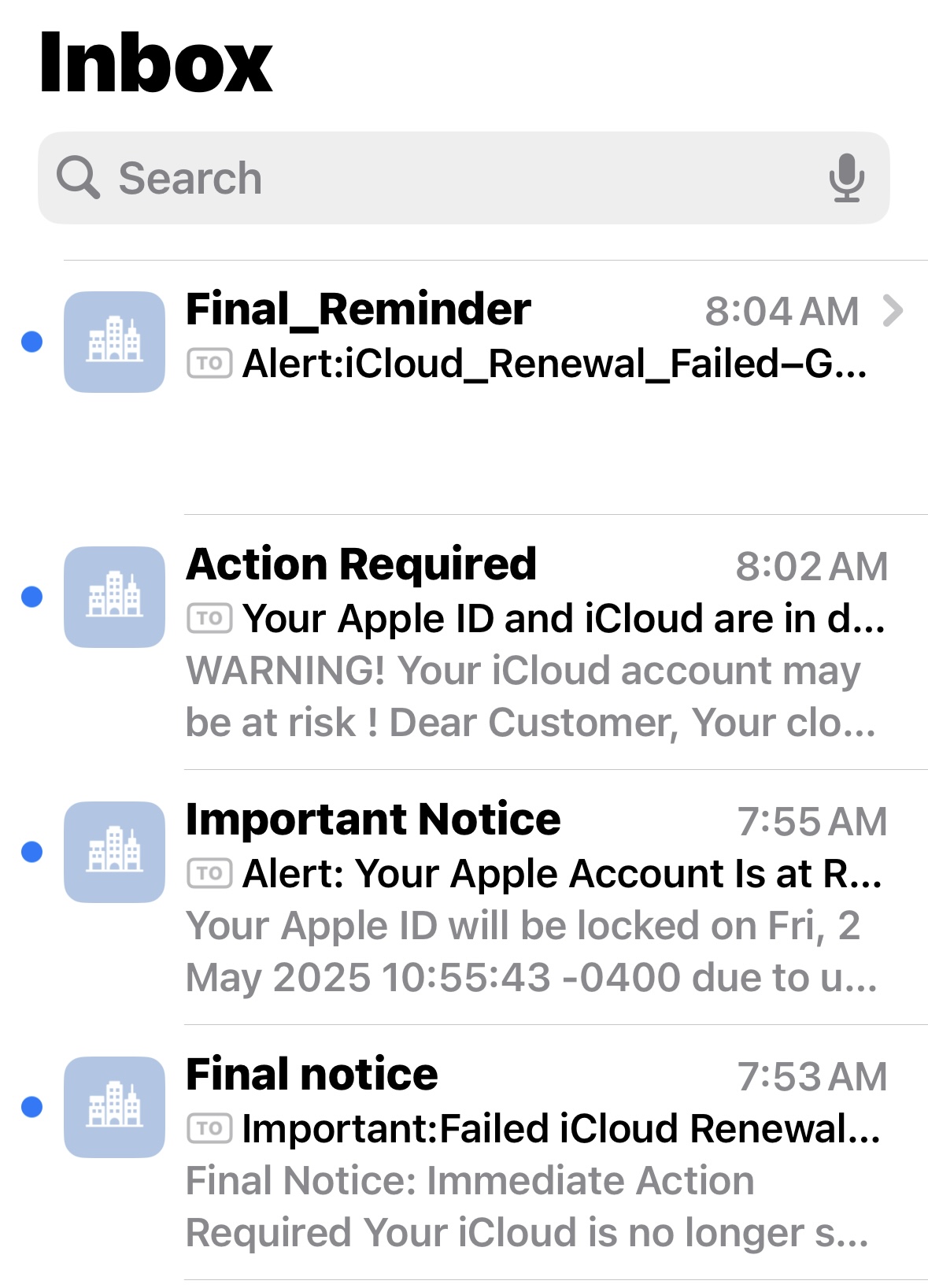928x1288 pixels.
Task: Open the Important Notice email sender name
Action: click(373, 820)
